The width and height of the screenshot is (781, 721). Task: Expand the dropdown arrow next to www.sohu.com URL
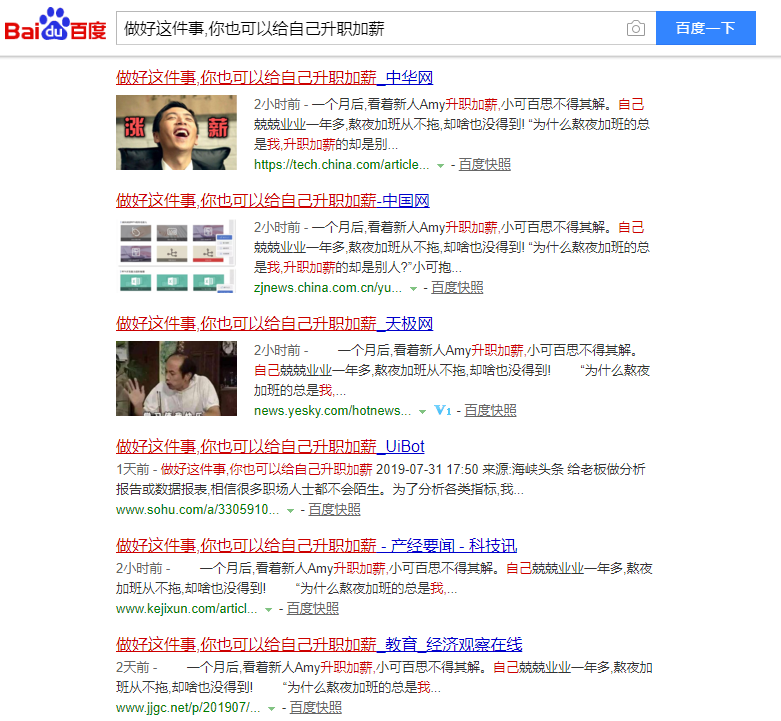click(290, 511)
